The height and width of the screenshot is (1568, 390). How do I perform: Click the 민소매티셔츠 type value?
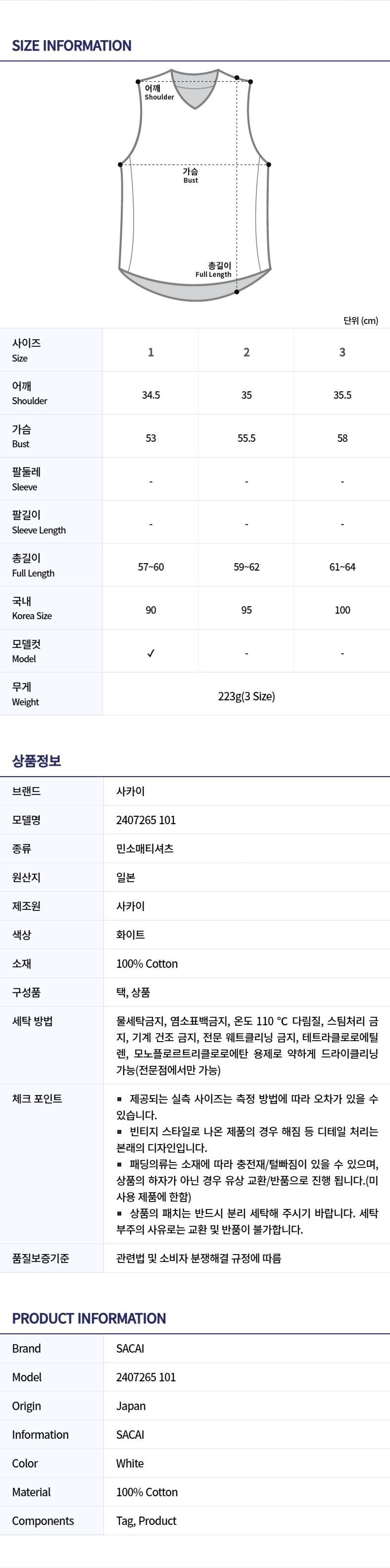coord(145,848)
